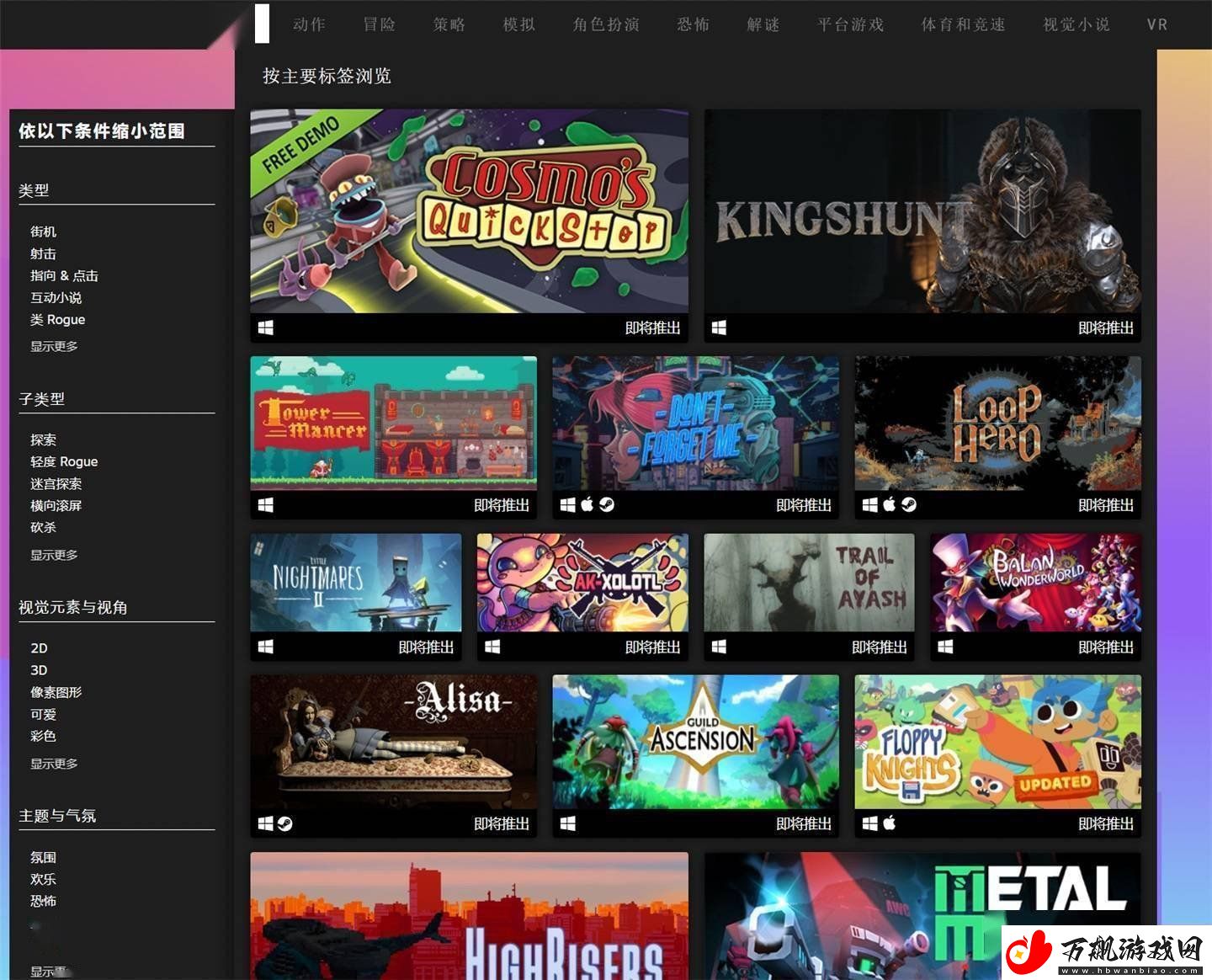Select the 恐怖 tab
Screen dimensions: 1212x980
pyautogui.click(x=694, y=24)
